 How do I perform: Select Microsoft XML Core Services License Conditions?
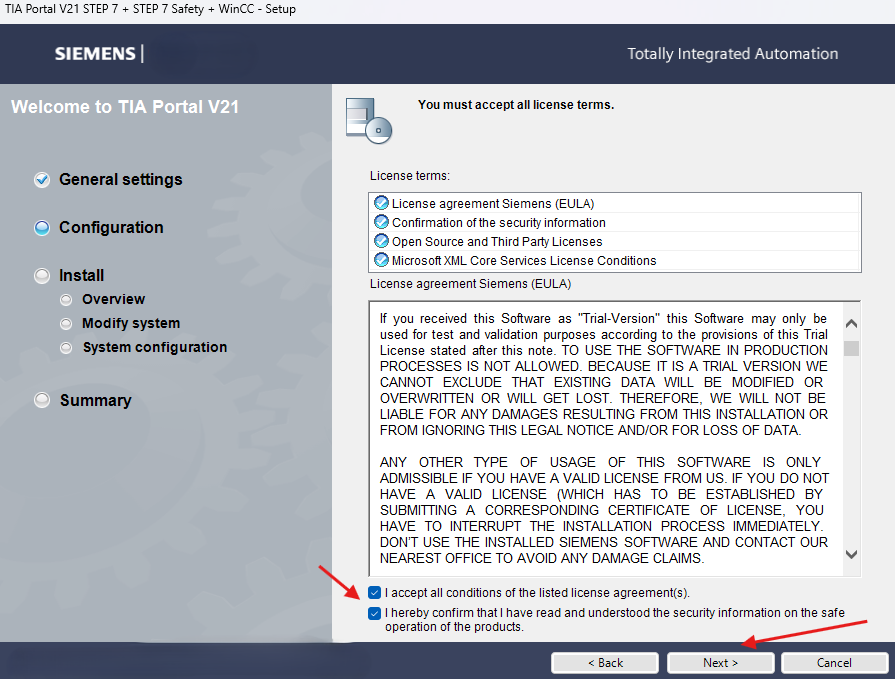[524, 260]
